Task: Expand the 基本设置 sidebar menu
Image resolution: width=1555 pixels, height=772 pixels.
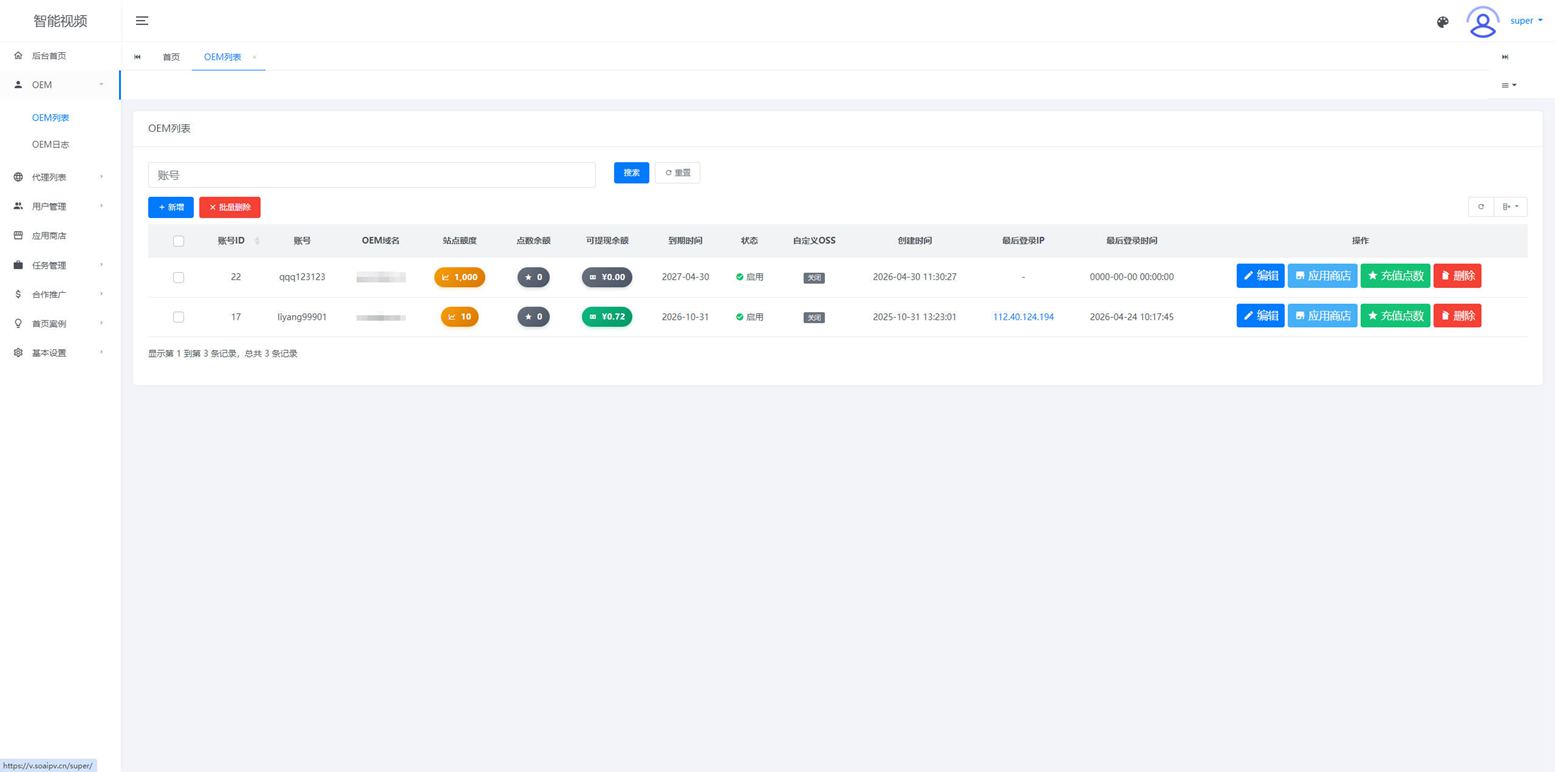Action: tap(60, 353)
